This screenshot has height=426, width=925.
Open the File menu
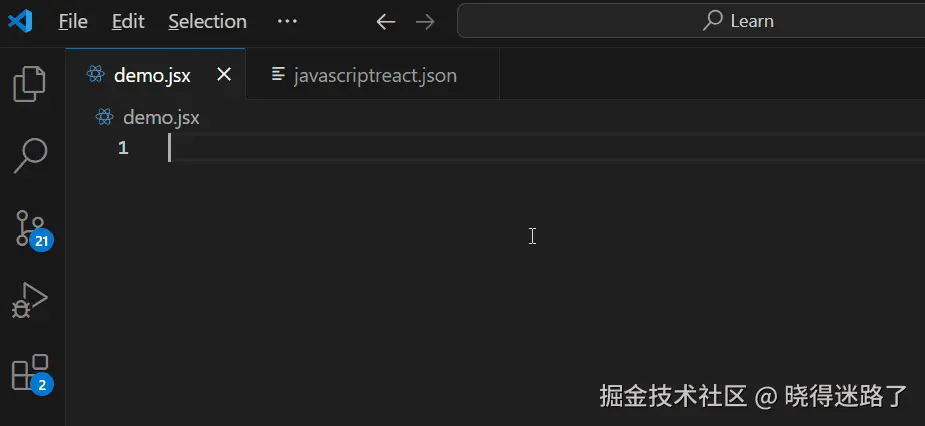(x=73, y=22)
